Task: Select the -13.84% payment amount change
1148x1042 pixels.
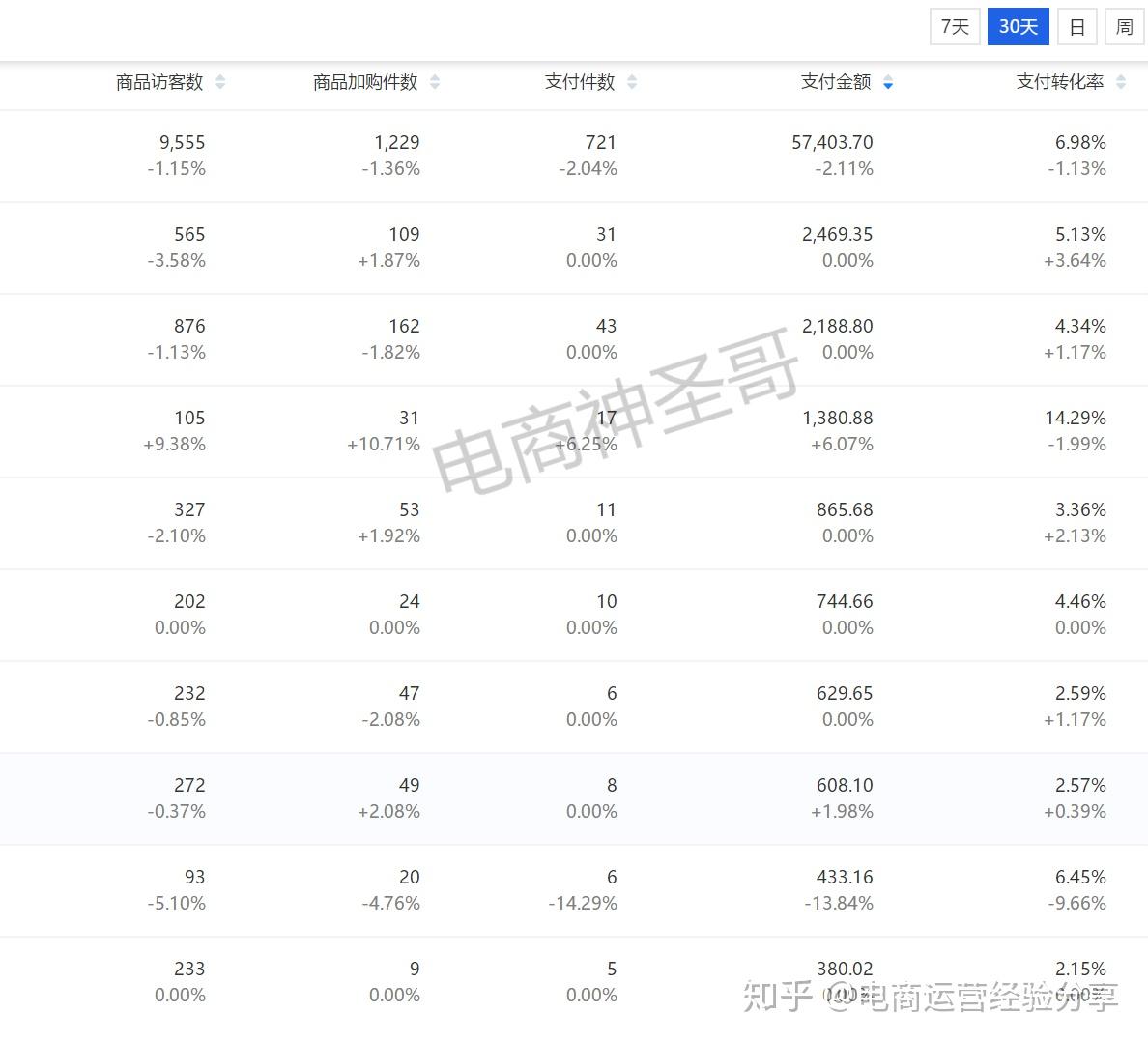Action: pos(839,904)
